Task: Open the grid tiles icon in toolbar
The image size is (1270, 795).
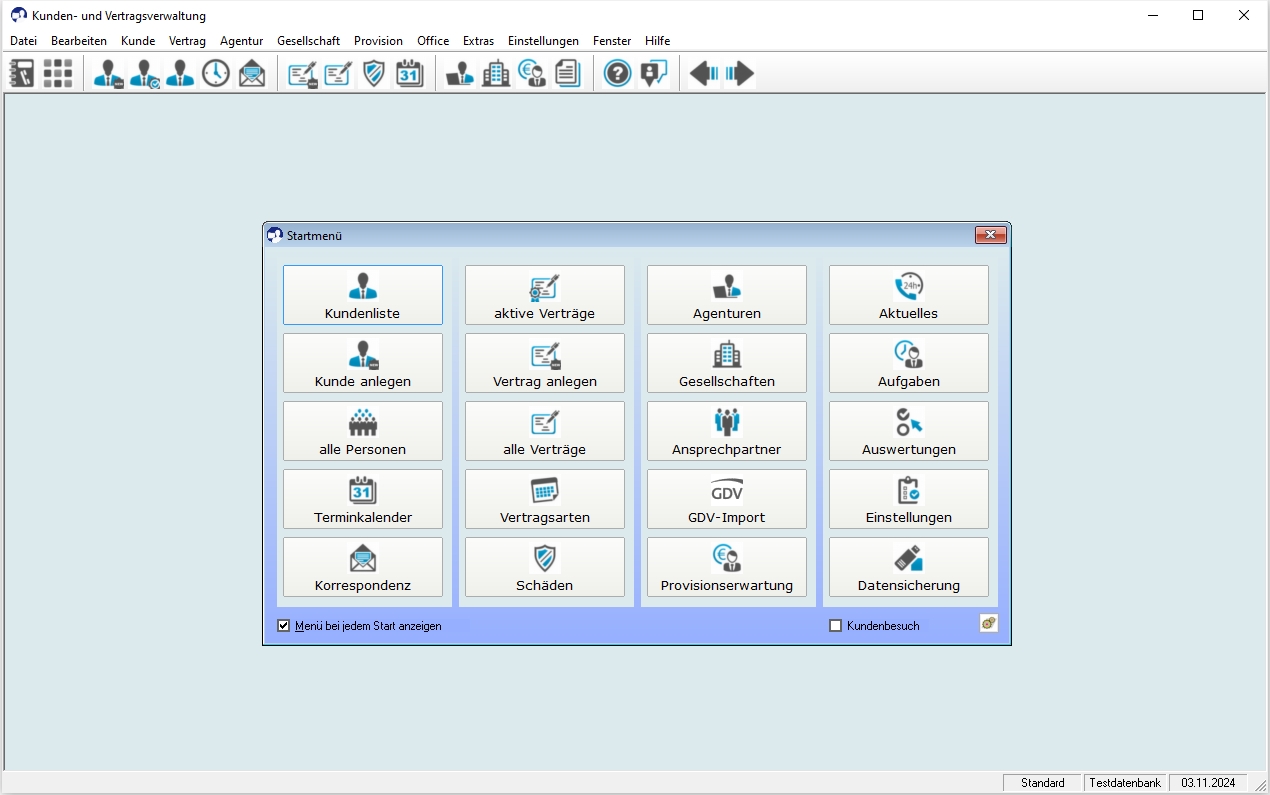Action: [57, 73]
